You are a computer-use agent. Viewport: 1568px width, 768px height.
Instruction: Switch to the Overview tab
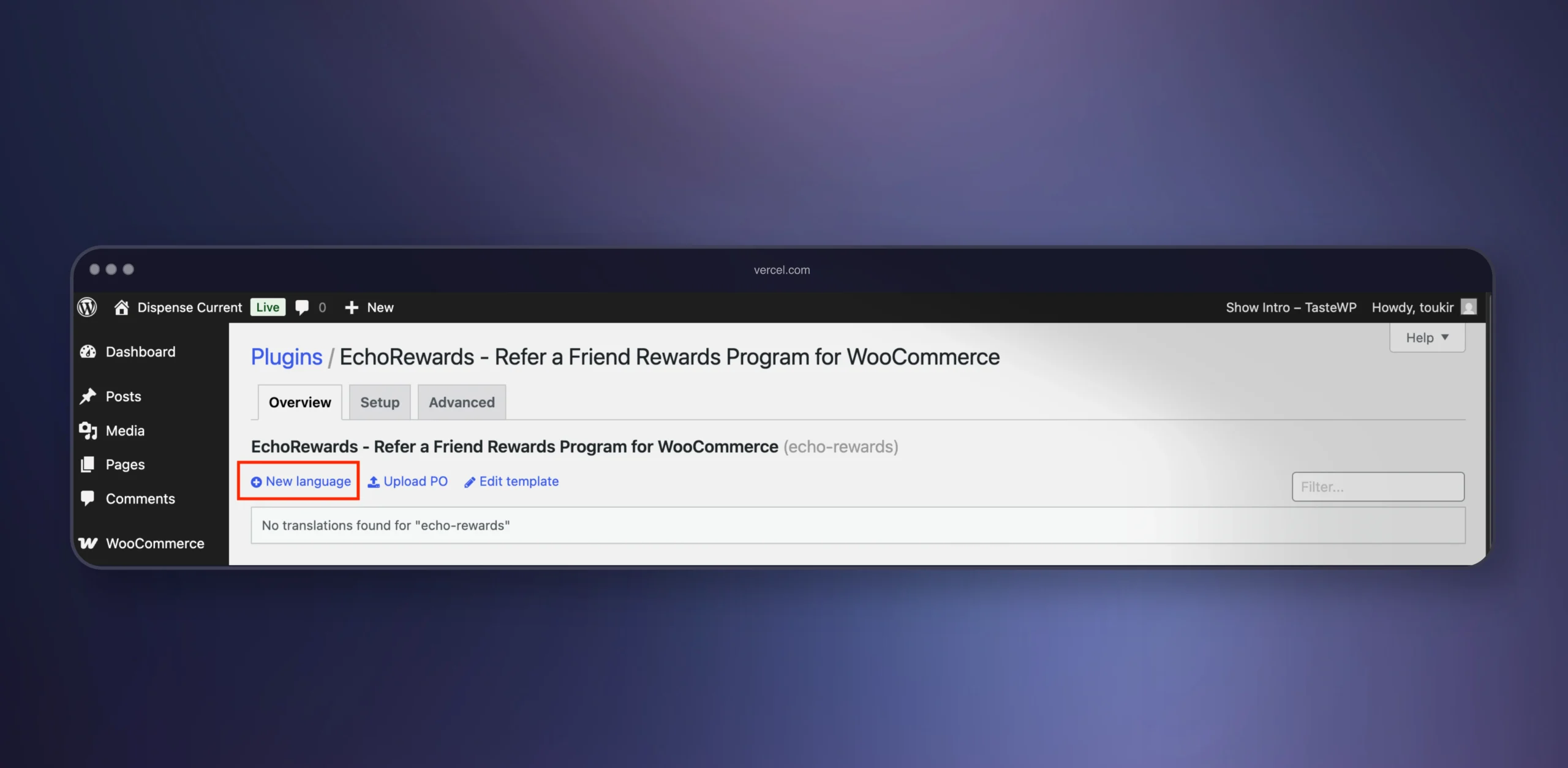tap(300, 402)
